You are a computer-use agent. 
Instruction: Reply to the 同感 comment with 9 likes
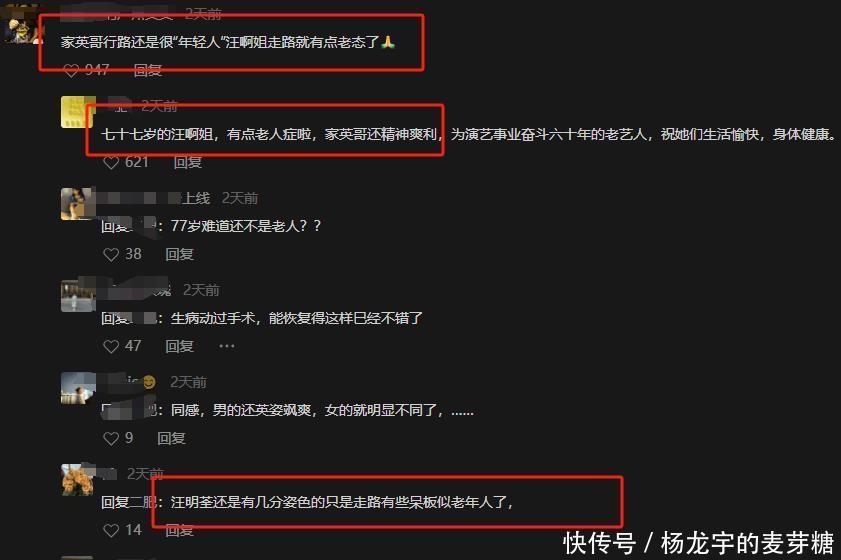[x=171, y=438]
